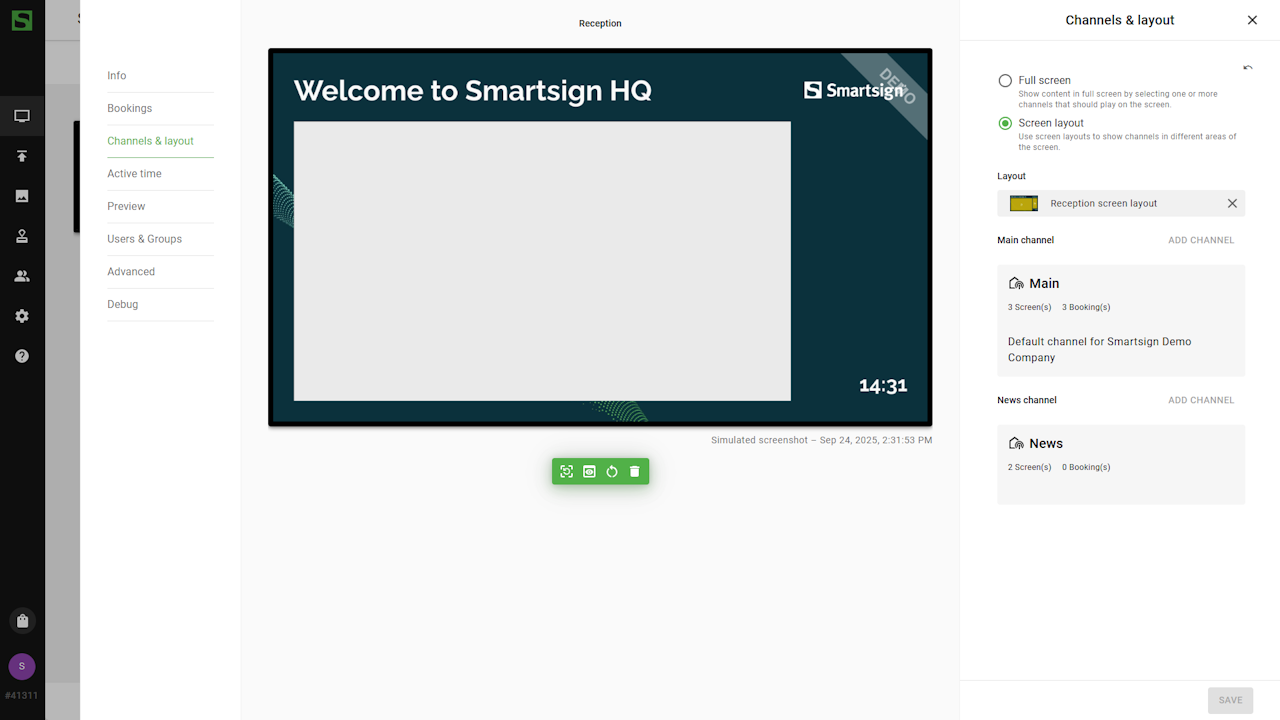Screen dimensions: 1280x720
Task: Select the Screen layout radio option
Action: [x=1005, y=123]
